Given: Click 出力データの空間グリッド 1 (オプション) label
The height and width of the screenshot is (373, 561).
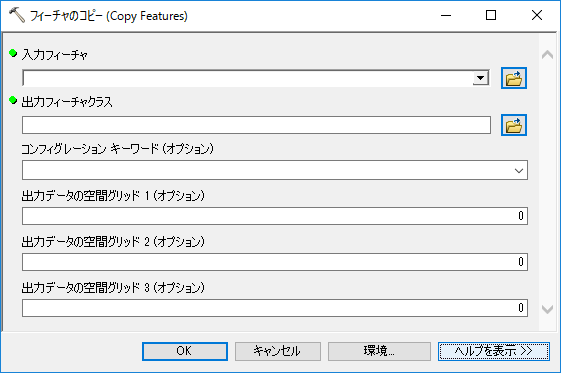Looking at the screenshot, I should [x=113, y=196].
